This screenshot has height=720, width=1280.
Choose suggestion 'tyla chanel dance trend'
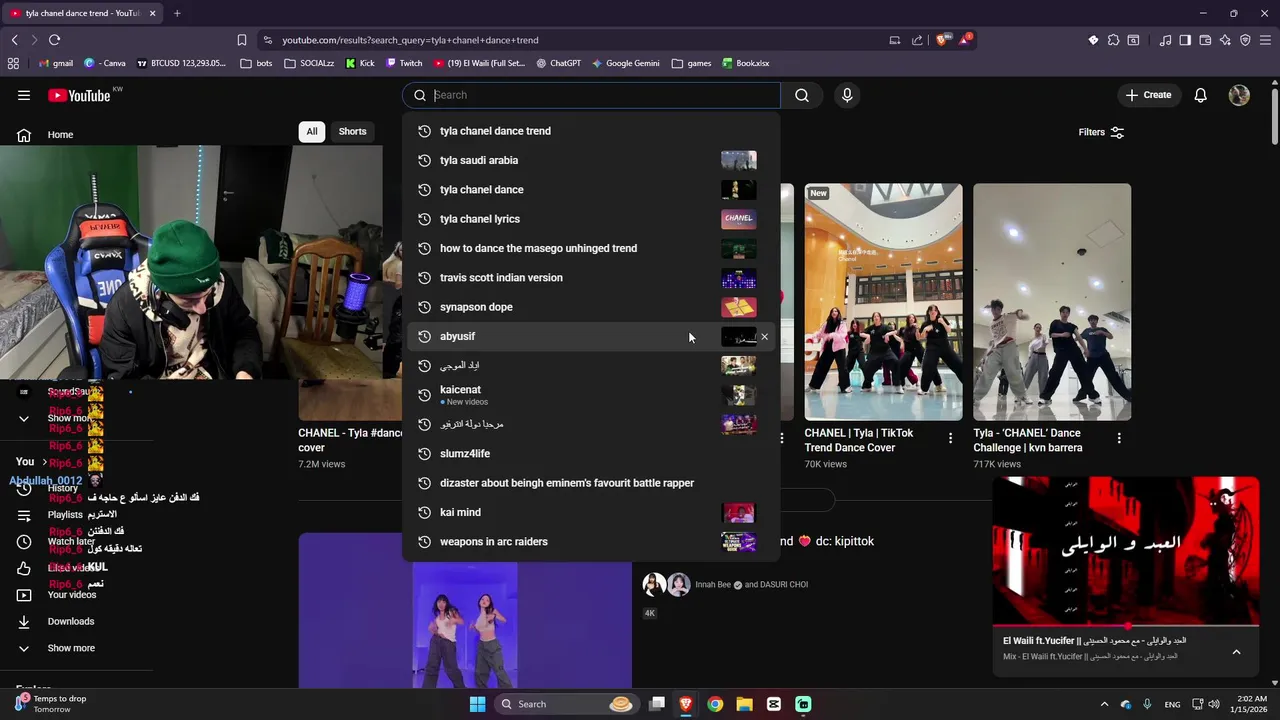[590, 131]
